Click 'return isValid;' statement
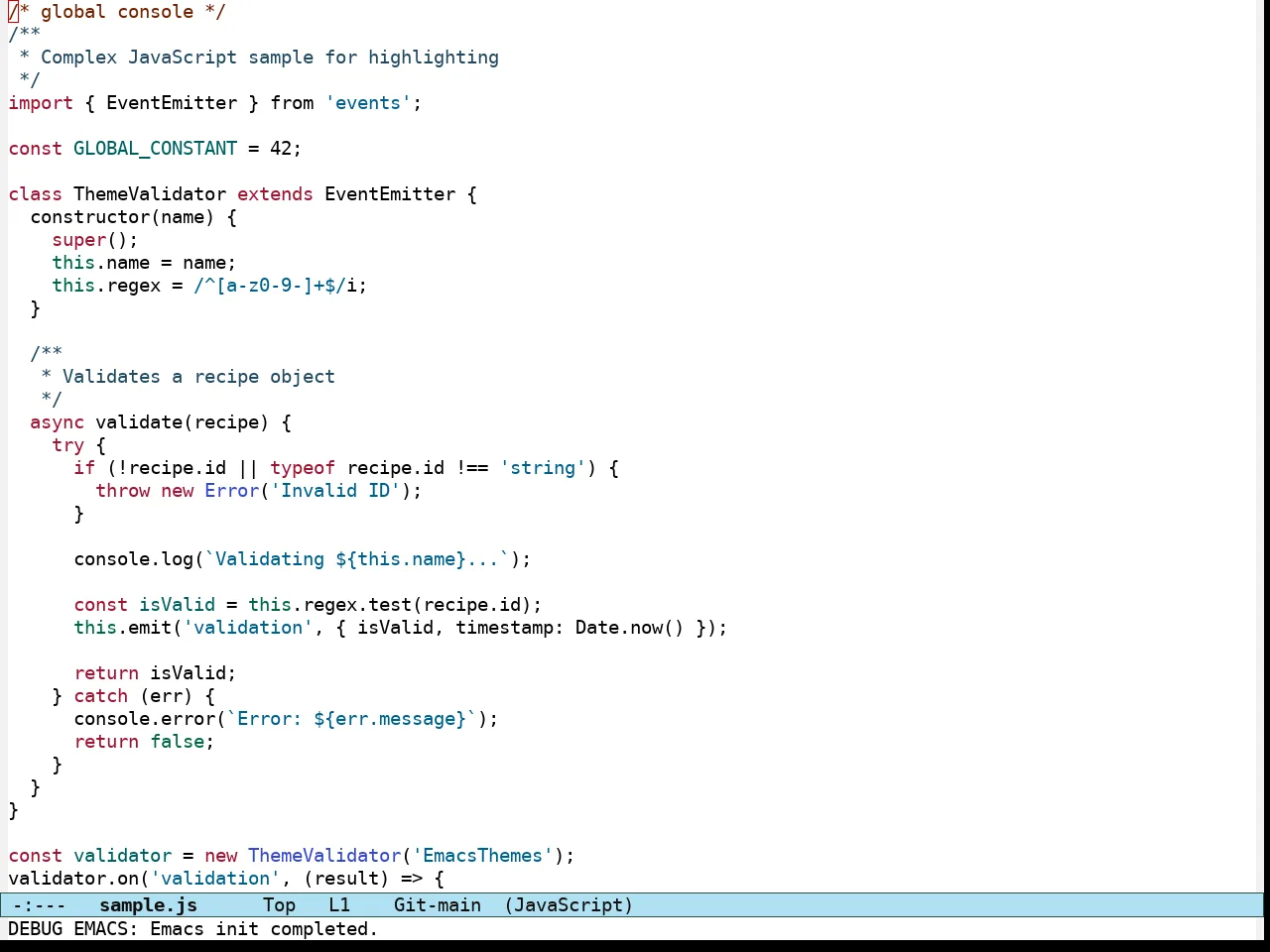This screenshot has width=1270, height=952. tap(155, 673)
